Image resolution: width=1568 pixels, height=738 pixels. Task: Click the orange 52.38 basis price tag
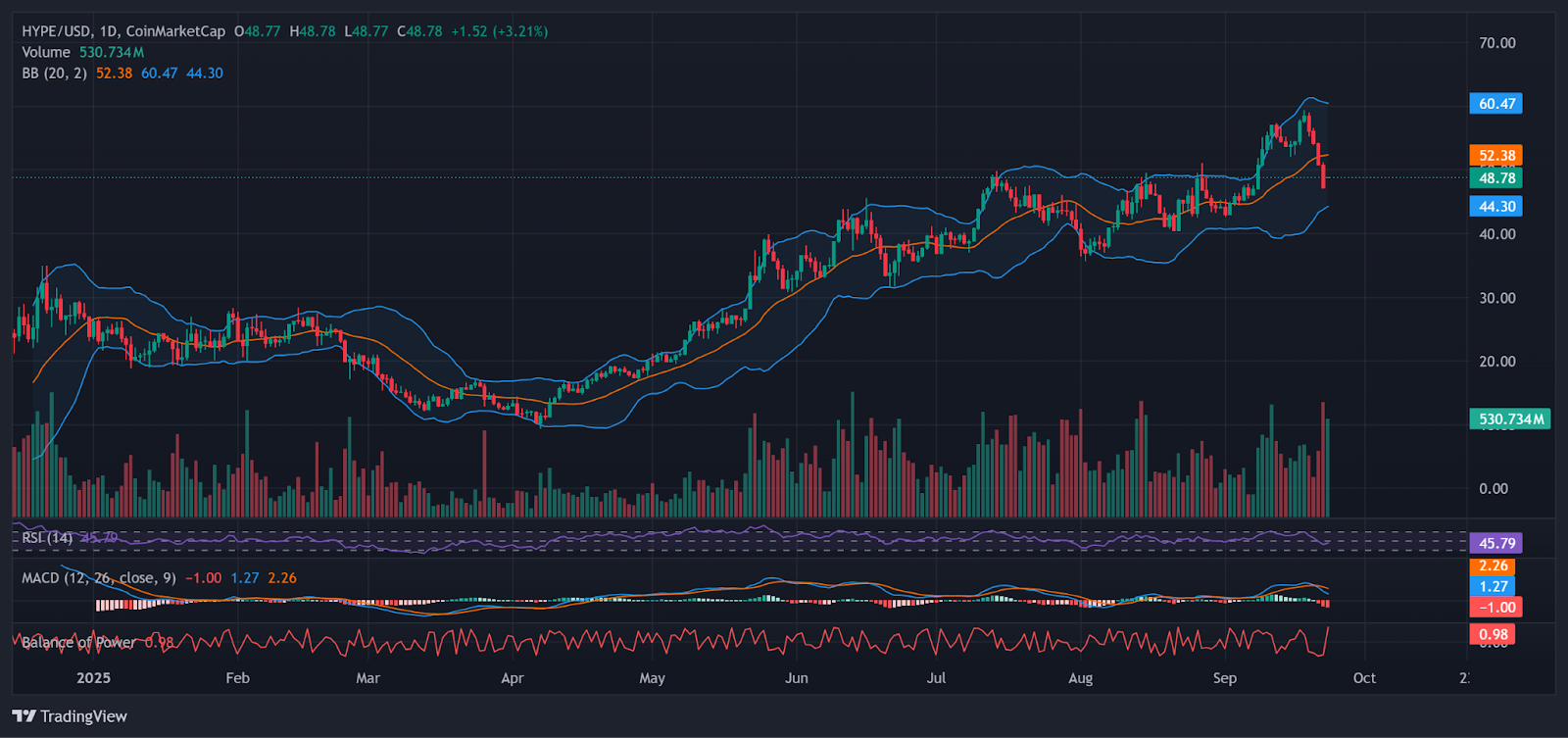coord(1495,156)
